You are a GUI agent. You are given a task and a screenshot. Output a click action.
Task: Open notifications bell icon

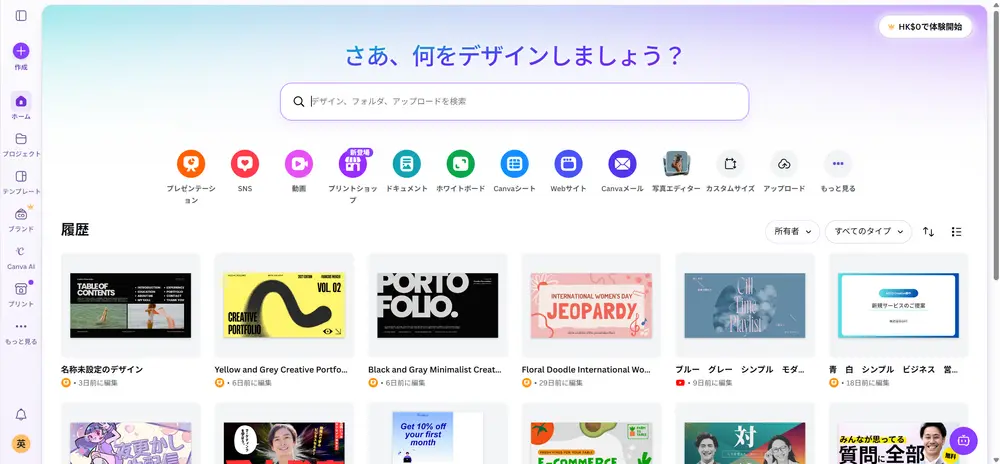pos(21,415)
